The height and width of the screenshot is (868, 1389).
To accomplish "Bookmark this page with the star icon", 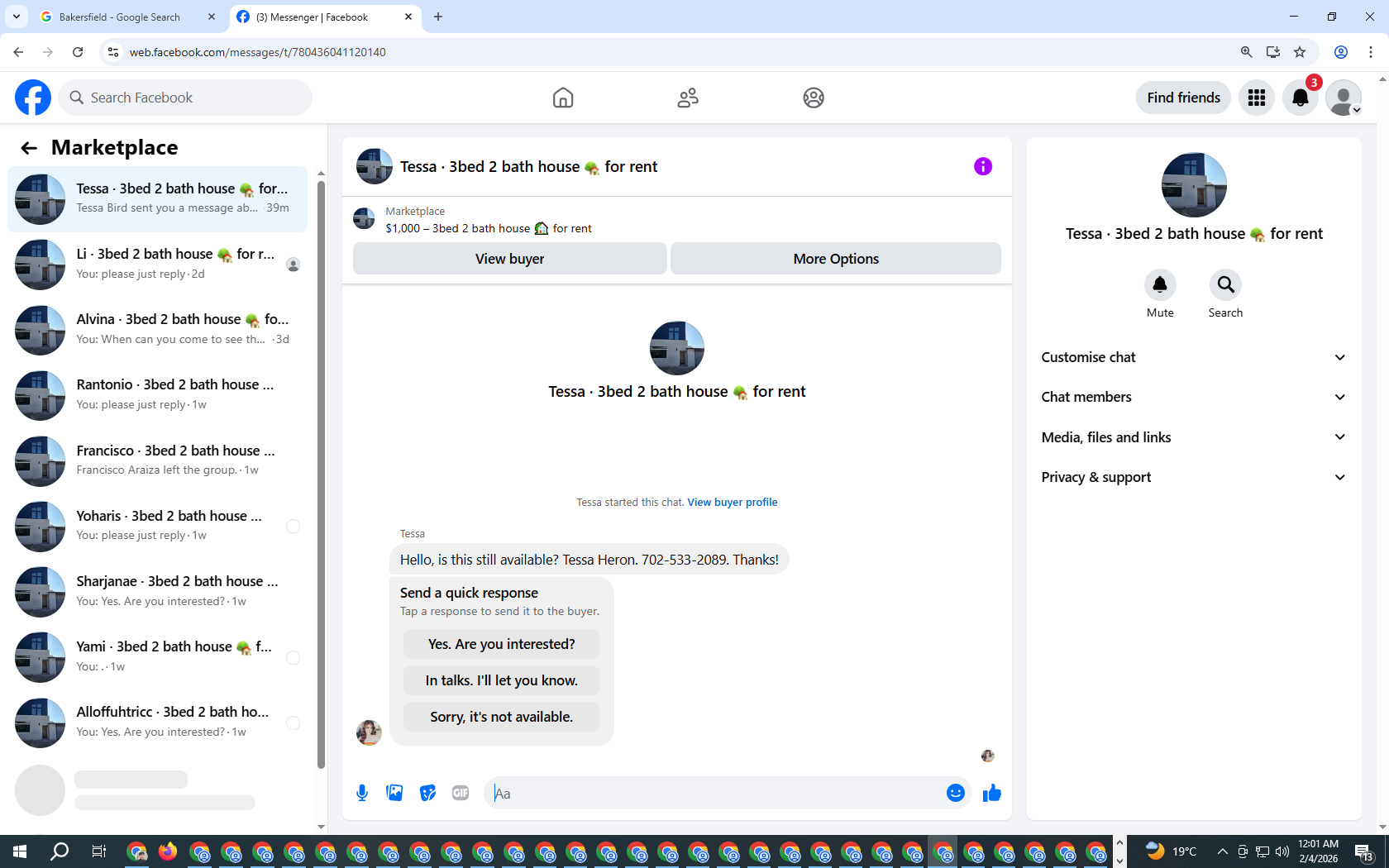I will (x=1300, y=52).
